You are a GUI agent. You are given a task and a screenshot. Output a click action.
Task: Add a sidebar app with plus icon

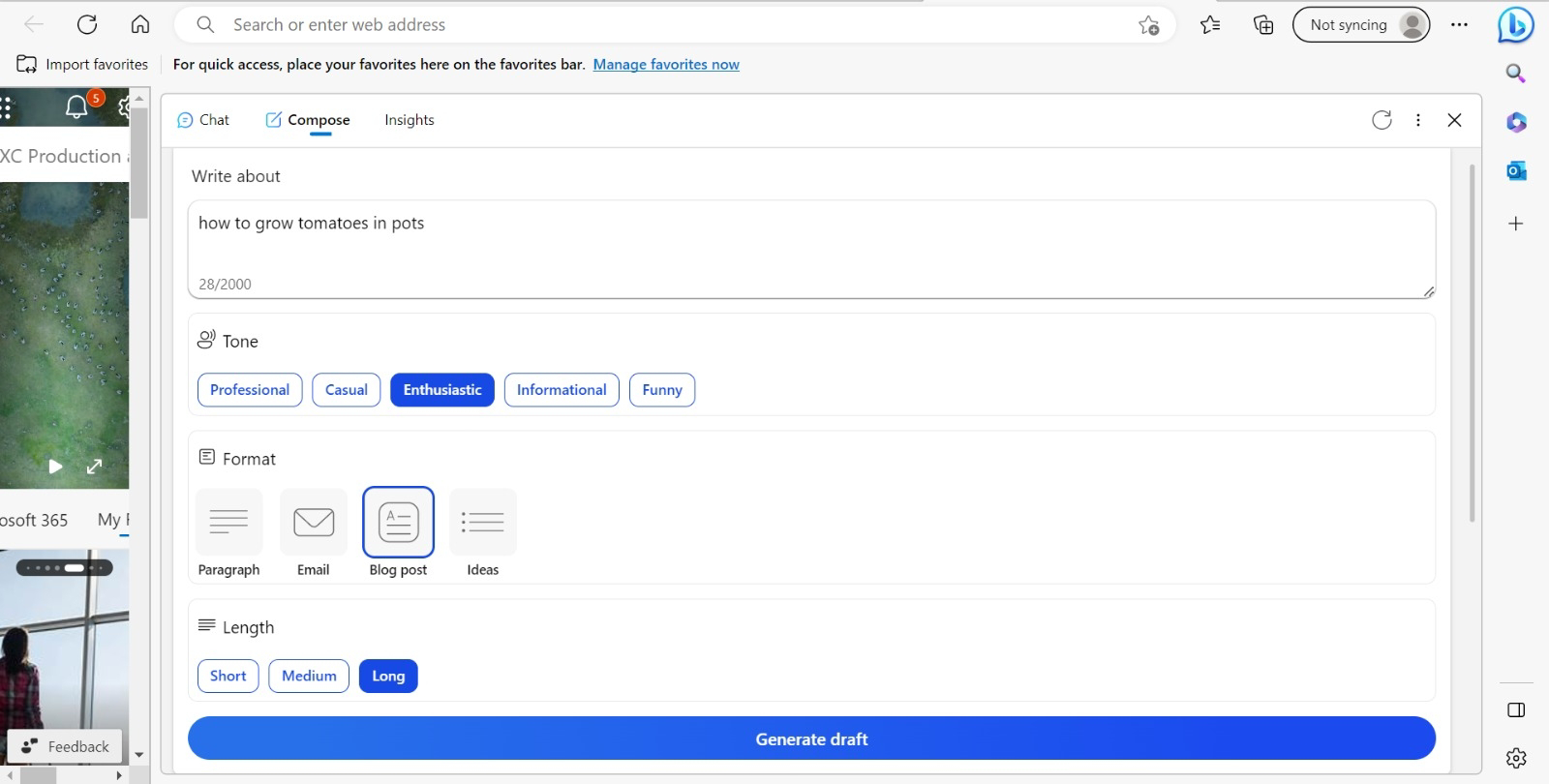[1516, 224]
